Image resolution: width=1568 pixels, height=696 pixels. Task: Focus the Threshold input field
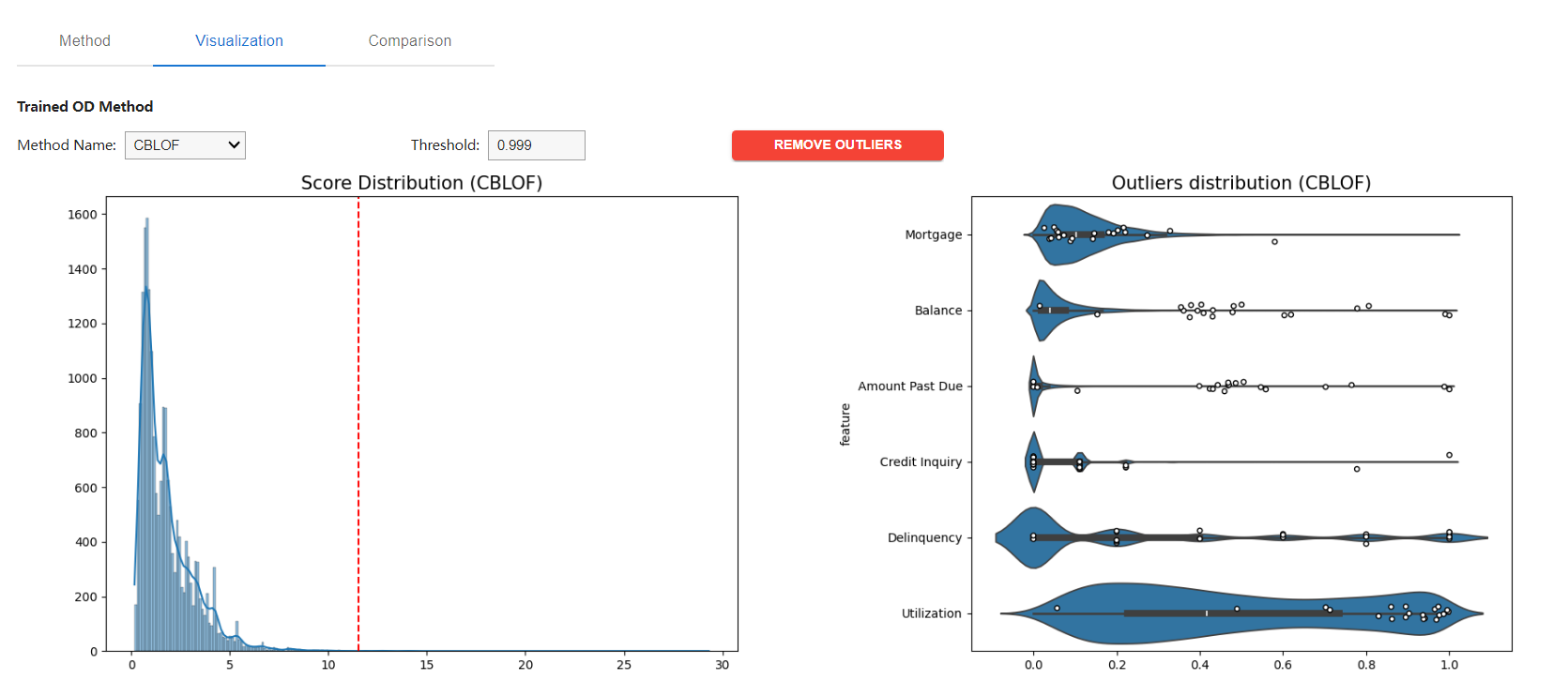click(536, 145)
